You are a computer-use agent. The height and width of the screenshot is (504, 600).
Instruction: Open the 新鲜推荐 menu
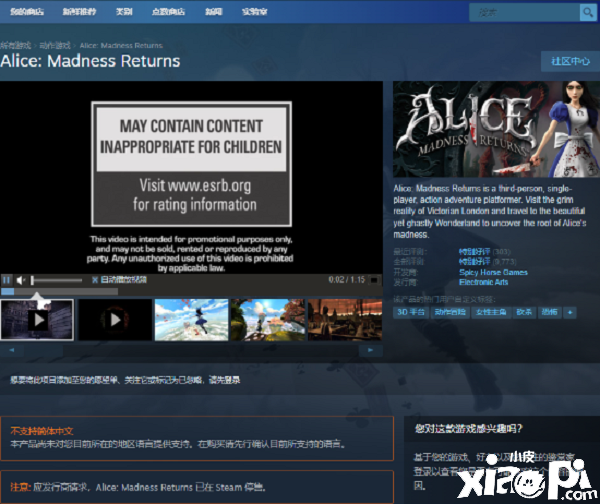(x=79, y=12)
